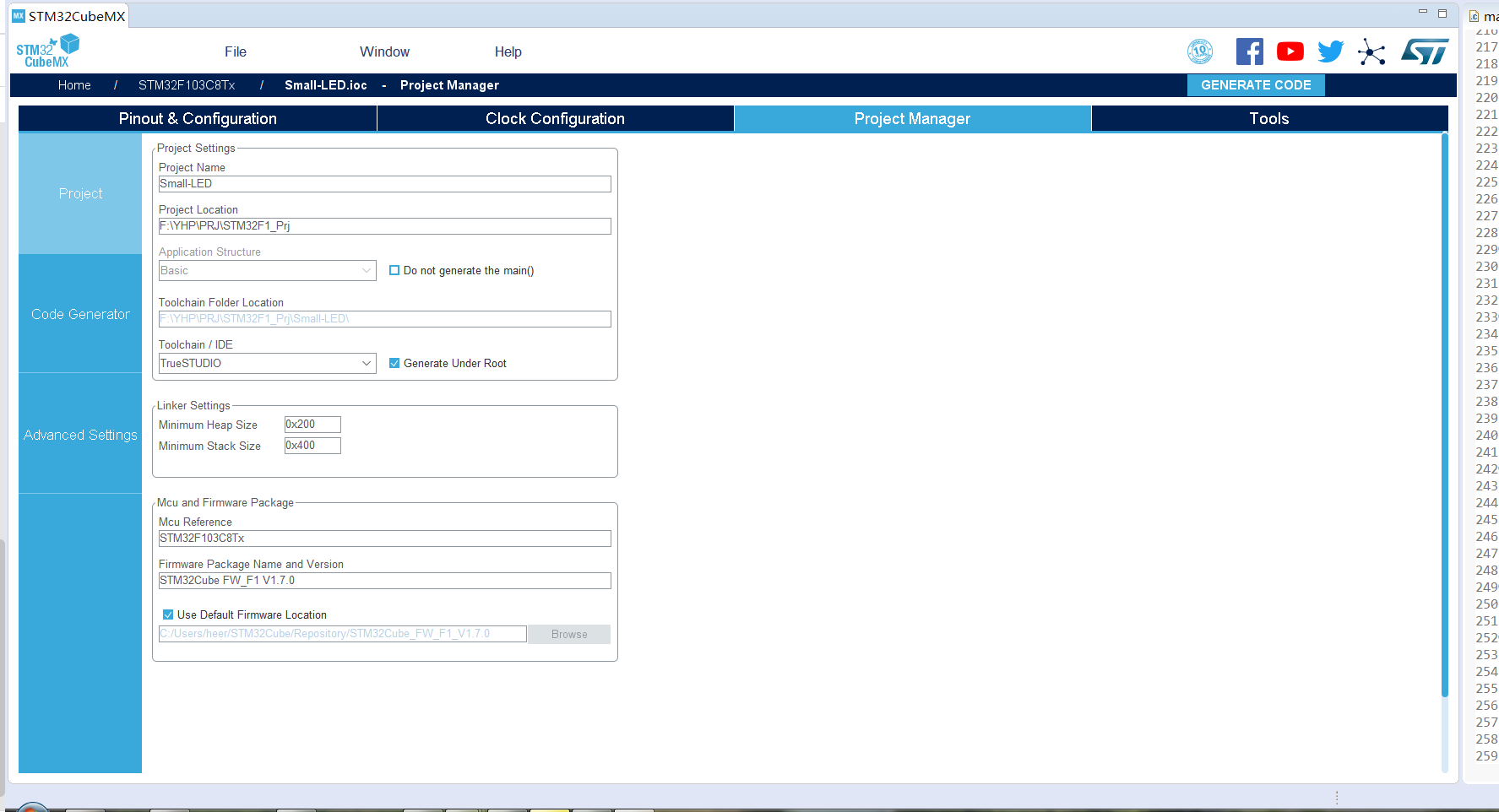Click the STM32CubeMX logo icon
This screenshot has height=812, width=1499.
tap(47, 51)
